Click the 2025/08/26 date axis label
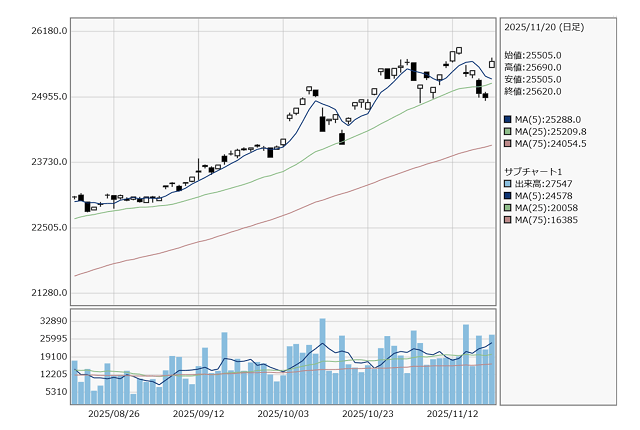The width and height of the screenshot is (640, 430). 113,413
